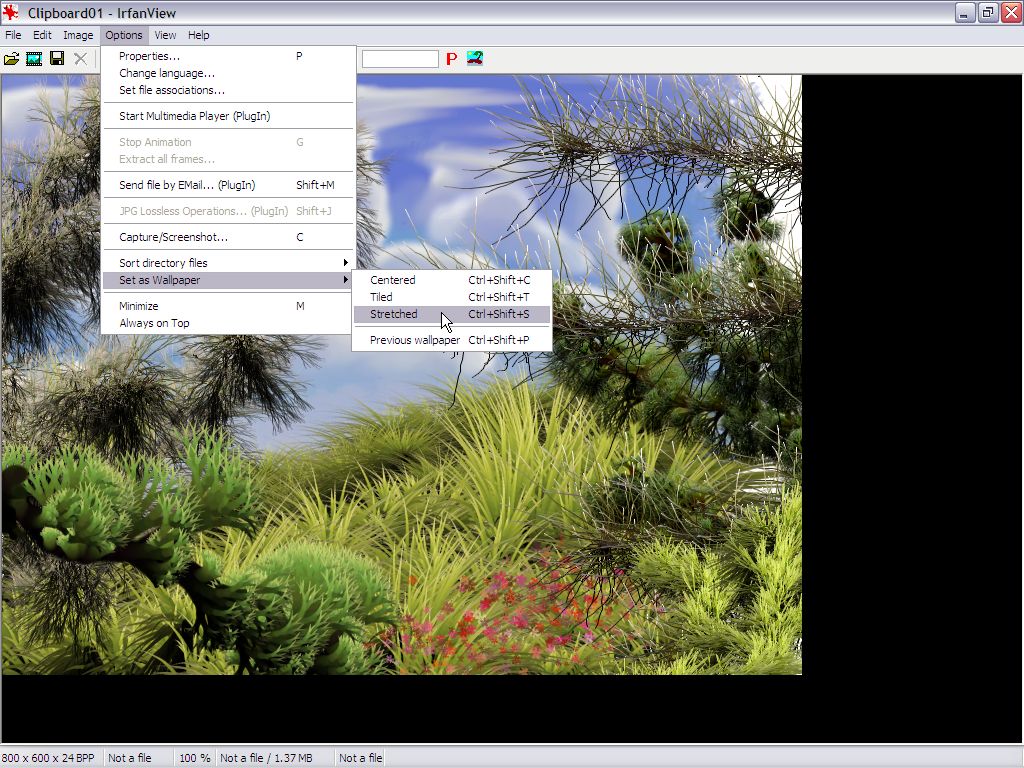Click the Delete X toolbar icon

click(80, 59)
